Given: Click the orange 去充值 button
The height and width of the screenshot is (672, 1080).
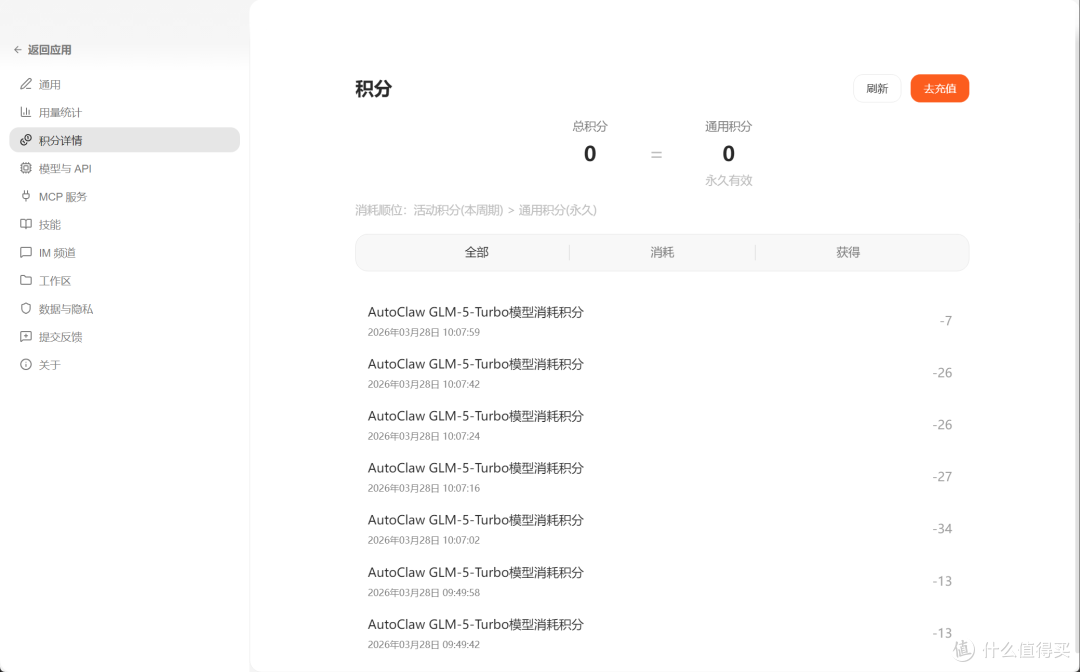Looking at the screenshot, I should point(939,88).
